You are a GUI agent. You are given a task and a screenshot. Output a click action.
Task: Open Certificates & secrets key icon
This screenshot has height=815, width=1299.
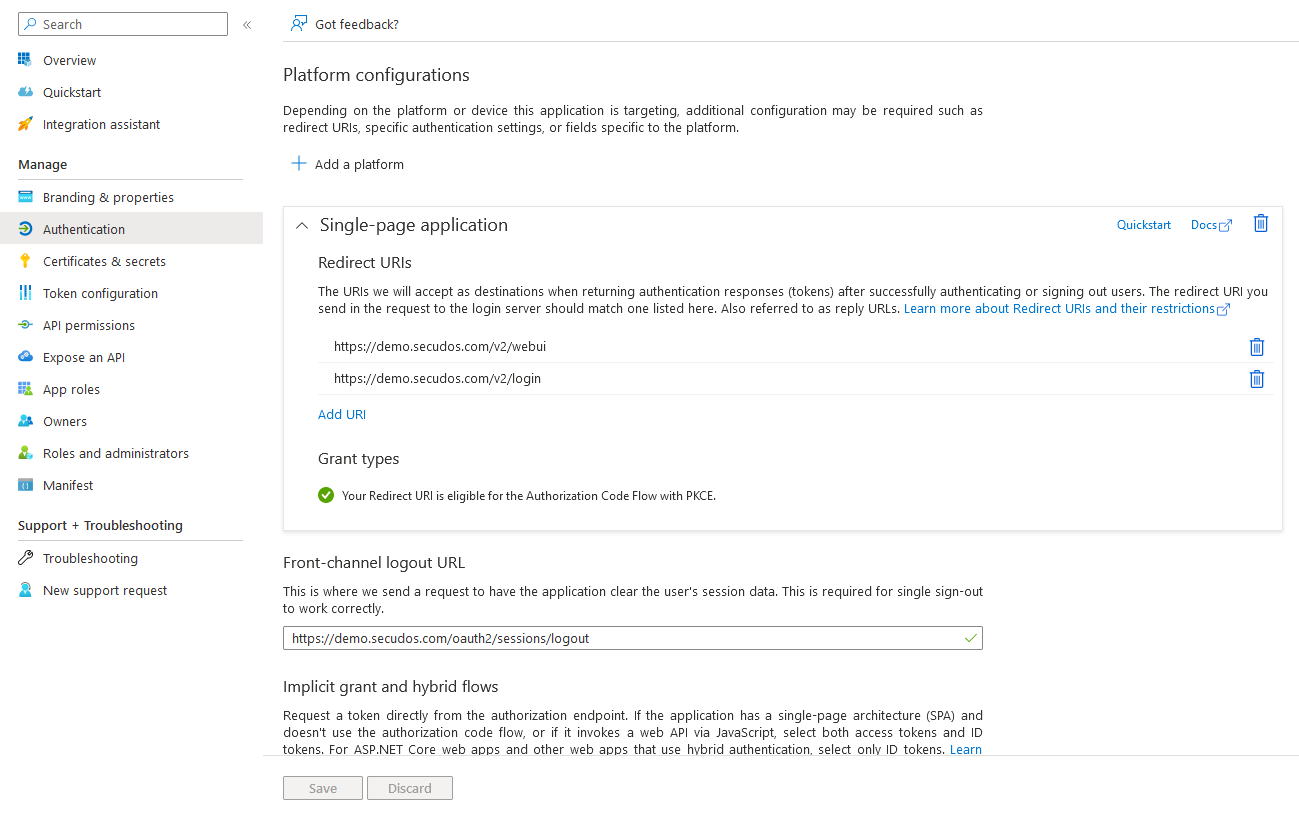(x=25, y=261)
